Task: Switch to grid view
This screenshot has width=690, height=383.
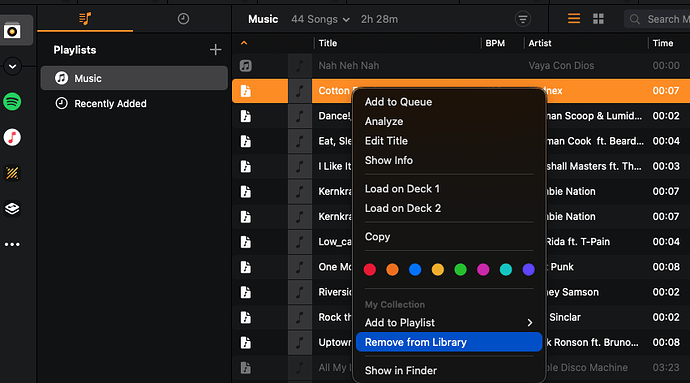Action: coord(598,18)
